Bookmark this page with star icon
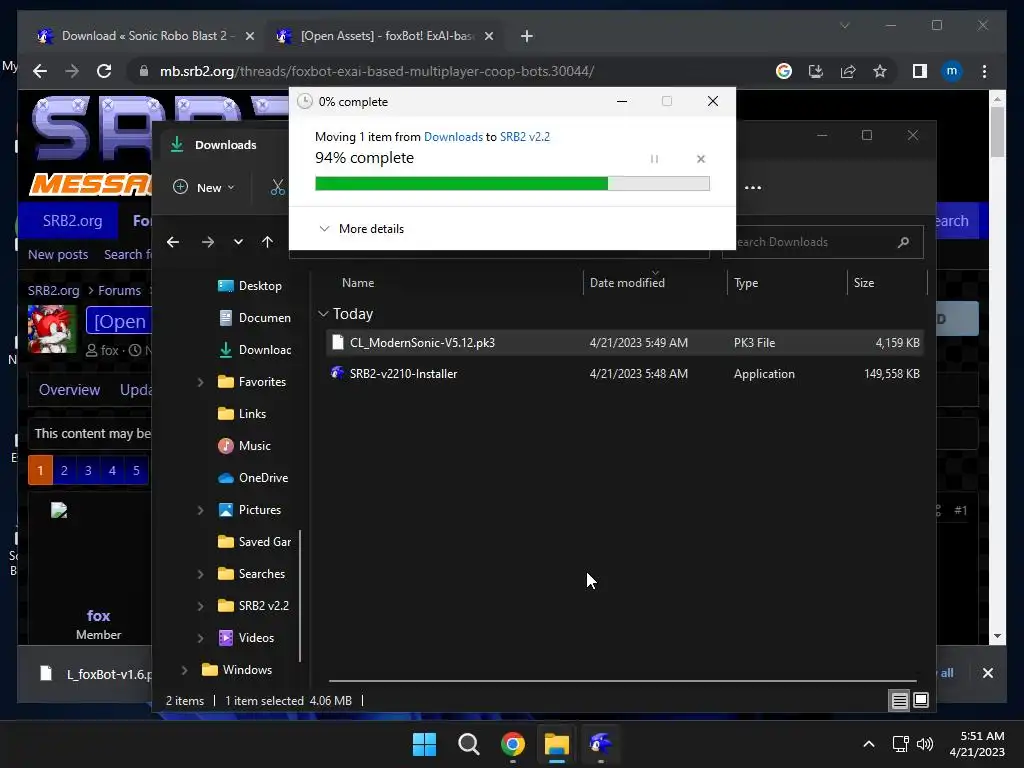This screenshot has height=768, width=1024. [880, 71]
